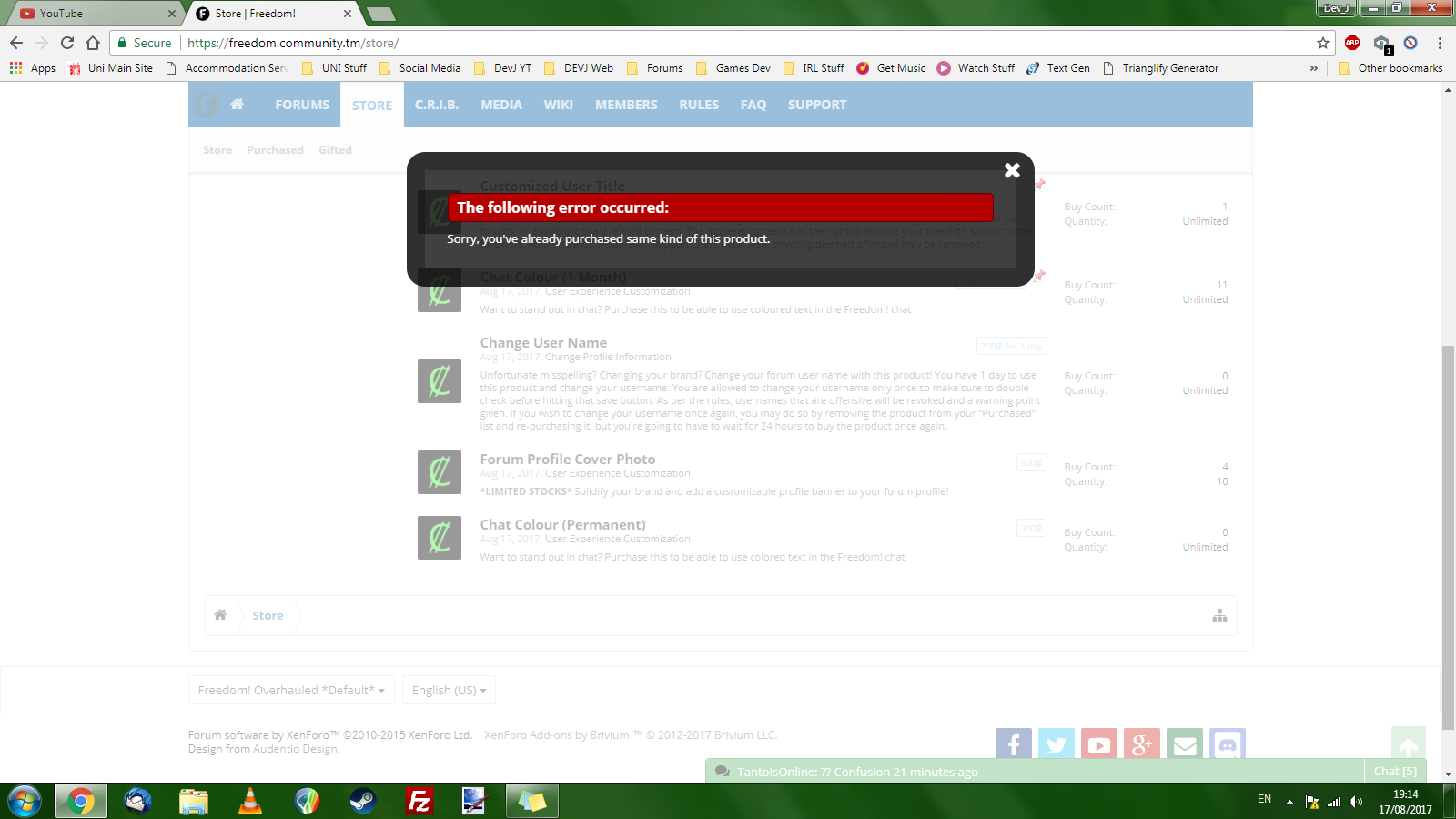
Task: Open the Forum Profile Cover Photo product
Action: pos(567,460)
